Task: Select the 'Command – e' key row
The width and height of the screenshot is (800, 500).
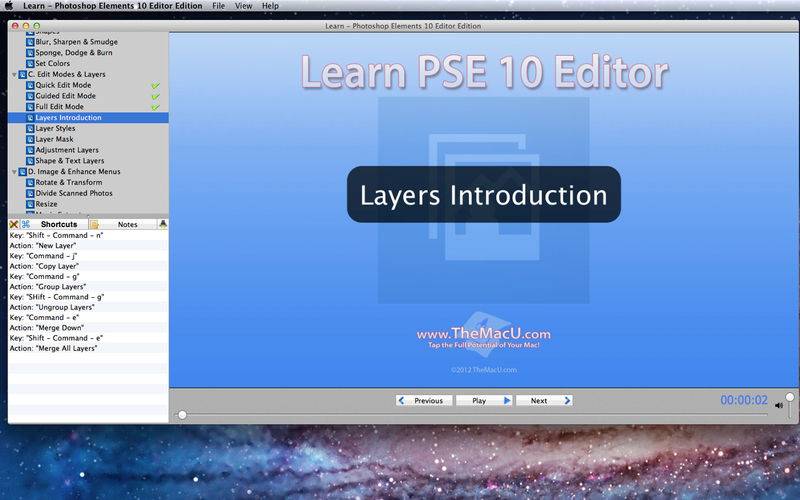Action: (88, 317)
